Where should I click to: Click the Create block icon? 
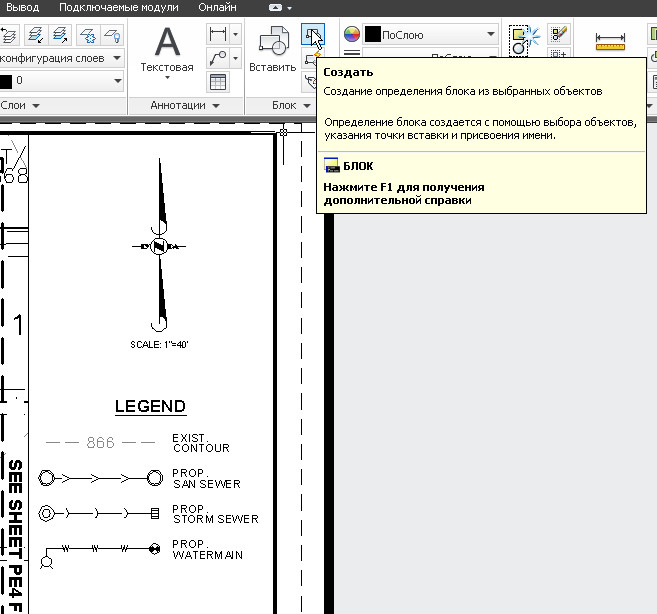coord(313,34)
